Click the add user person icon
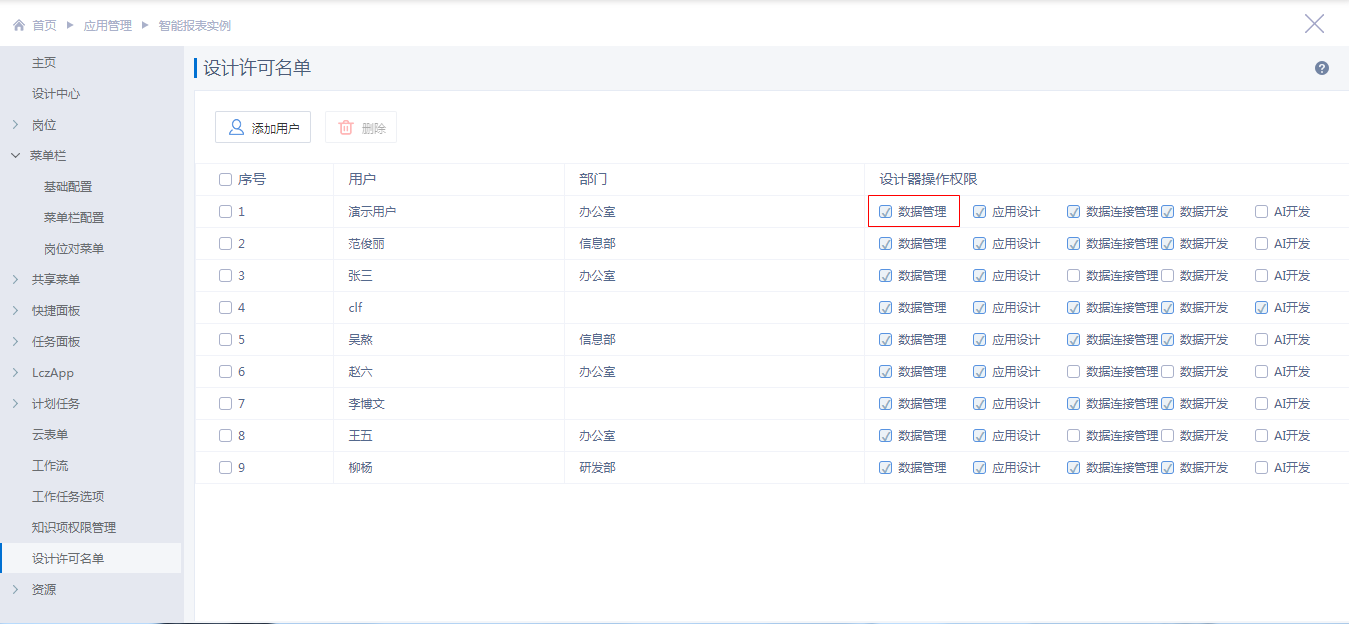This screenshot has height=624, width=1349. pyautogui.click(x=236, y=128)
